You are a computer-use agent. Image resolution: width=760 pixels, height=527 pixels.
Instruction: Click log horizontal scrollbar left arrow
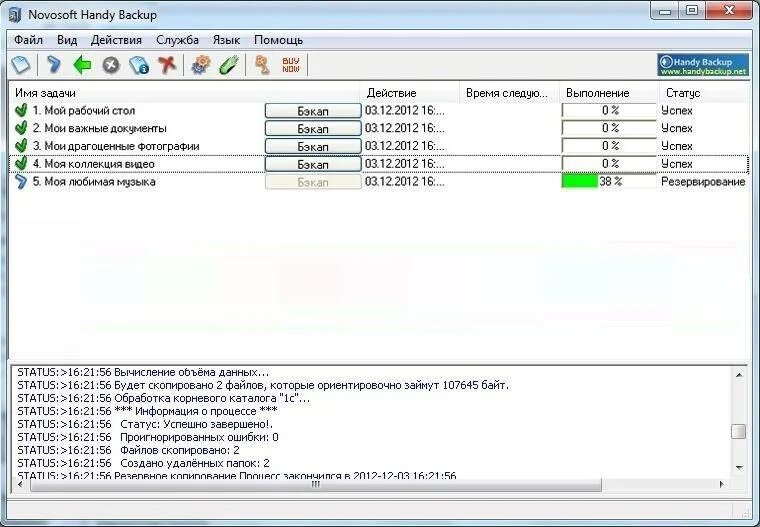pos(20,484)
